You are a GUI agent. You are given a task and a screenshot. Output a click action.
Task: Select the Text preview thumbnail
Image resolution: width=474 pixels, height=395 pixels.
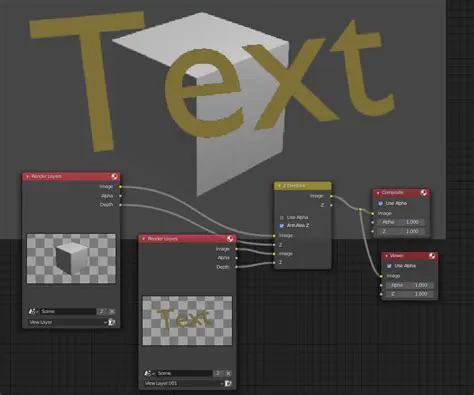coord(187,321)
